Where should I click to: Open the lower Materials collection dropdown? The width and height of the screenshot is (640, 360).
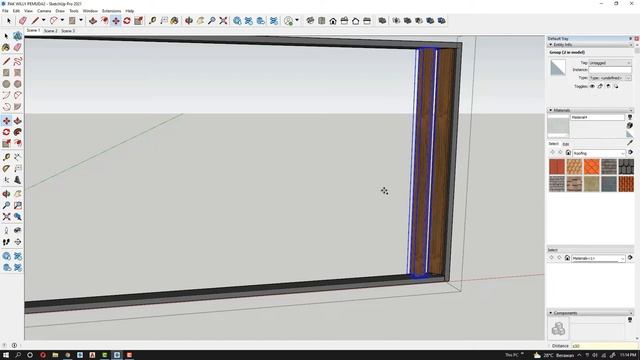click(x=598, y=258)
